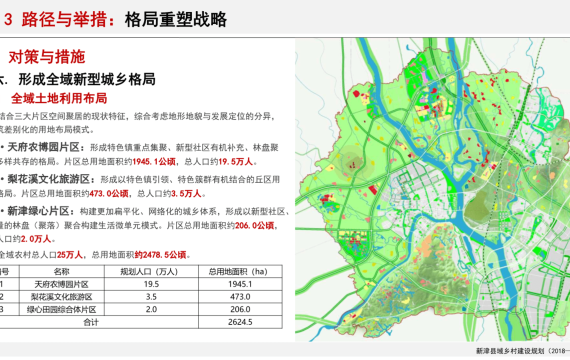Screen dimensions: 570x360
Task: Select the 对策与措施 red heading
Action: coord(47,57)
